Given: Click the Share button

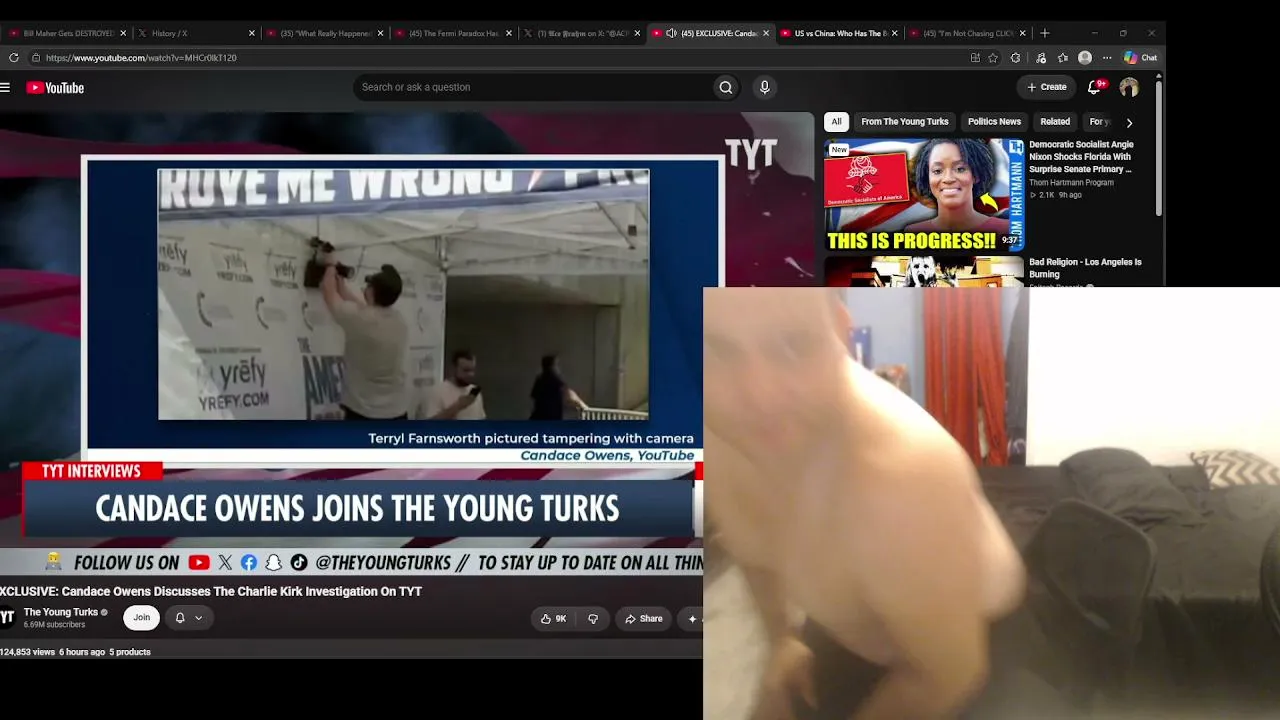Looking at the screenshot, I should [x=644, y=619].
